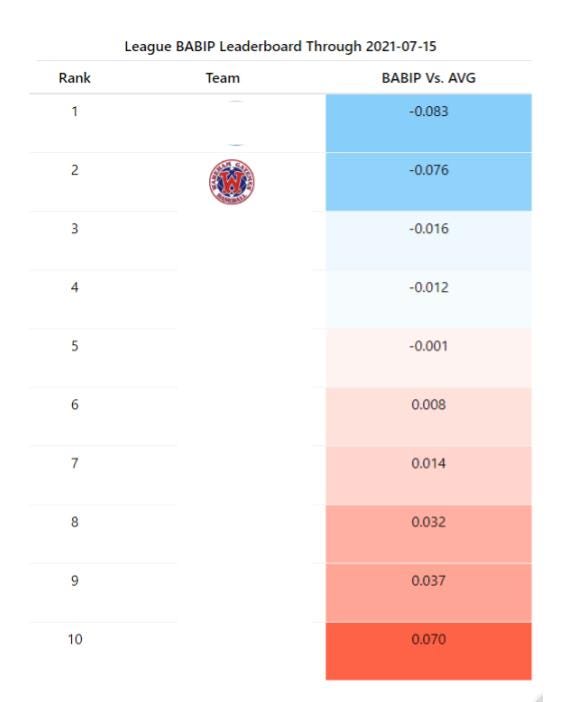The height and width of the screenshot is (702, 564).
Task: Select the -0.083 BABIP cell
Action: point(428,123)
